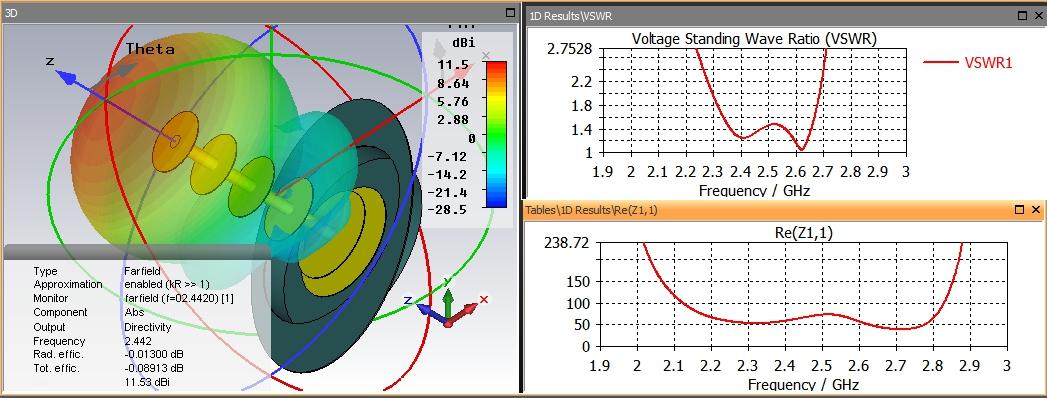This screenshot has width=1047, height=398.
Task: Click the 'Voltage Standing Wave Ratio (VSWR)' plot title
Action: pos(754,39)
